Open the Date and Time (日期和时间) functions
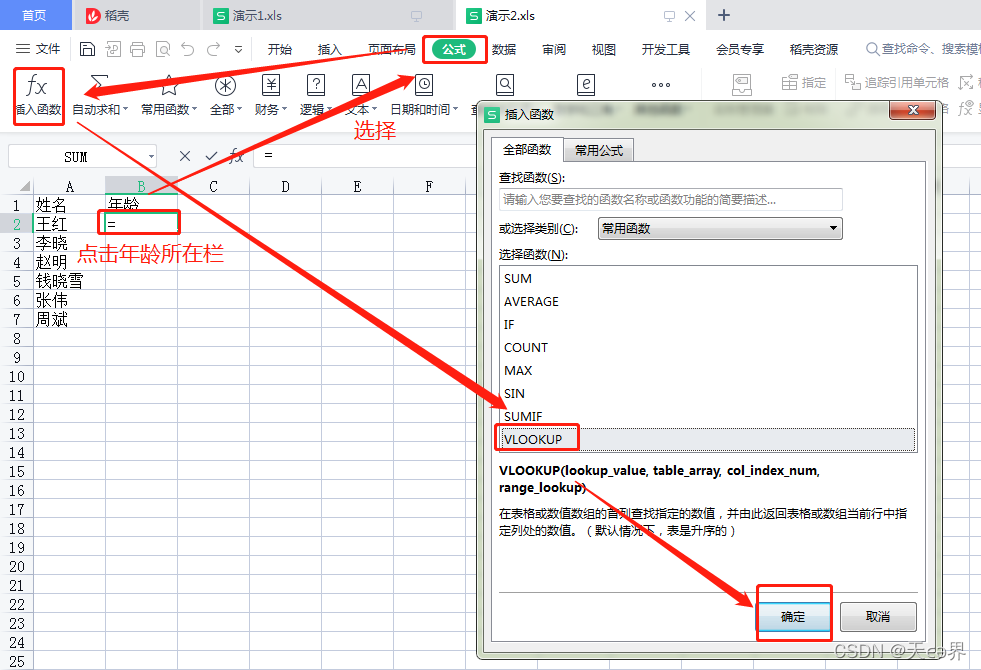Image resolution: width=981 pixels, height=670 pixels. tap(424, 96)
